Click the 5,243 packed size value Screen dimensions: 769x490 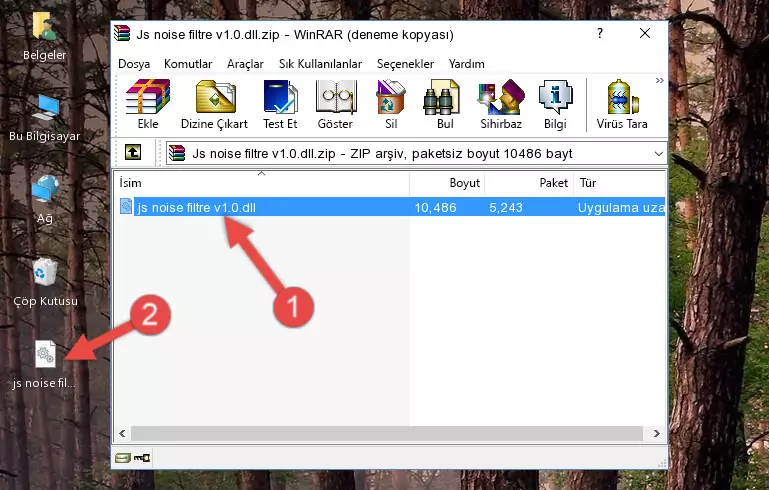[506, 207]
